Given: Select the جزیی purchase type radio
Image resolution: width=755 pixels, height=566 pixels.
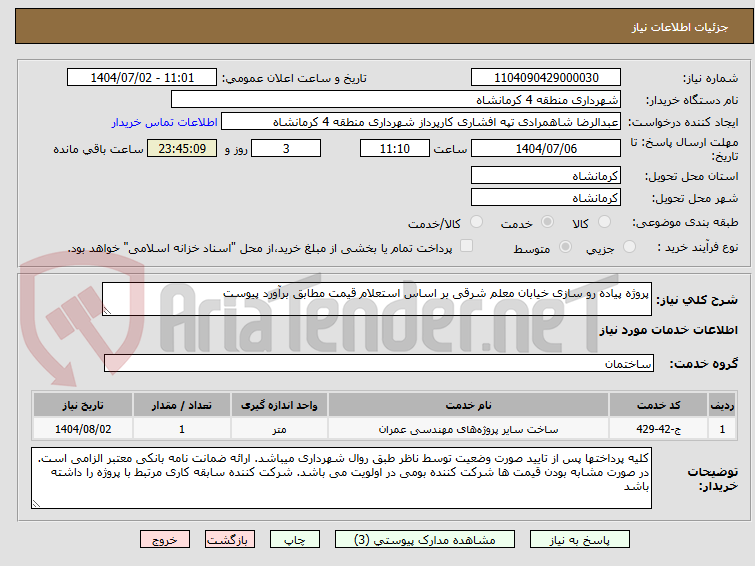Looking at the screenshot, I should (629, 247).
